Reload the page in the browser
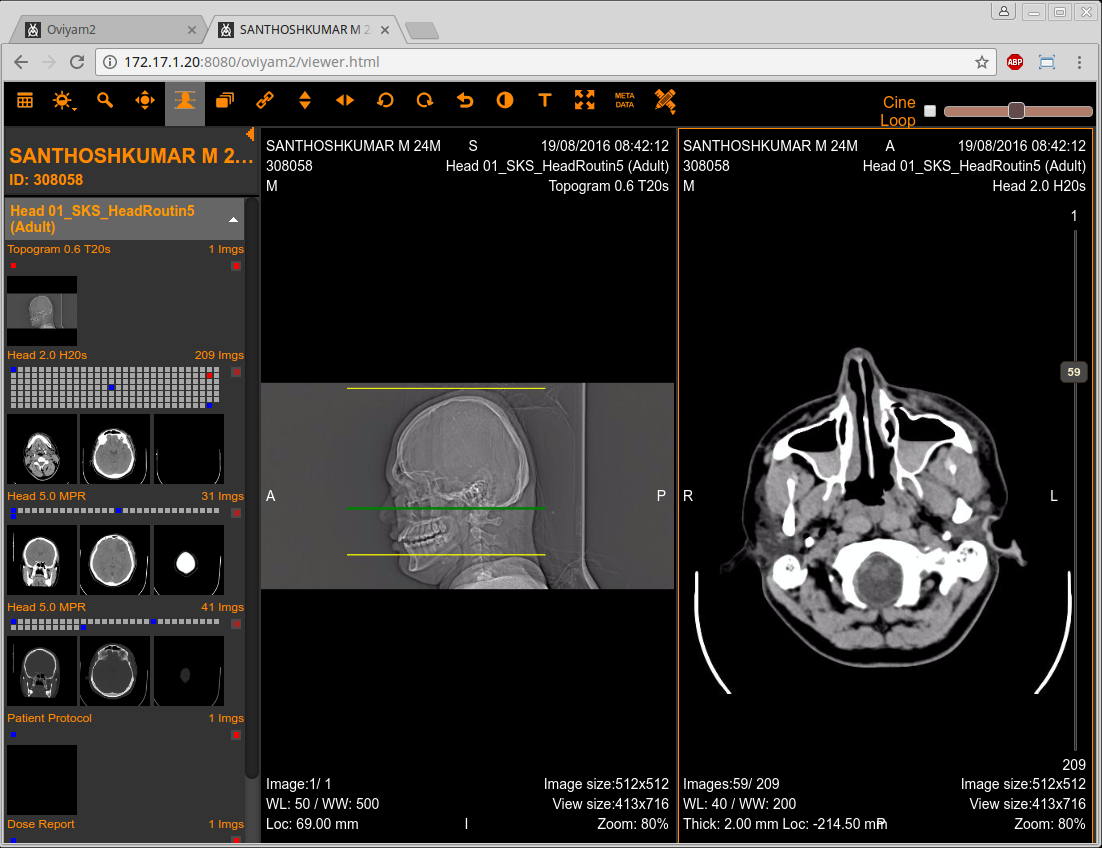1102x848 pixels. [77, 62]
